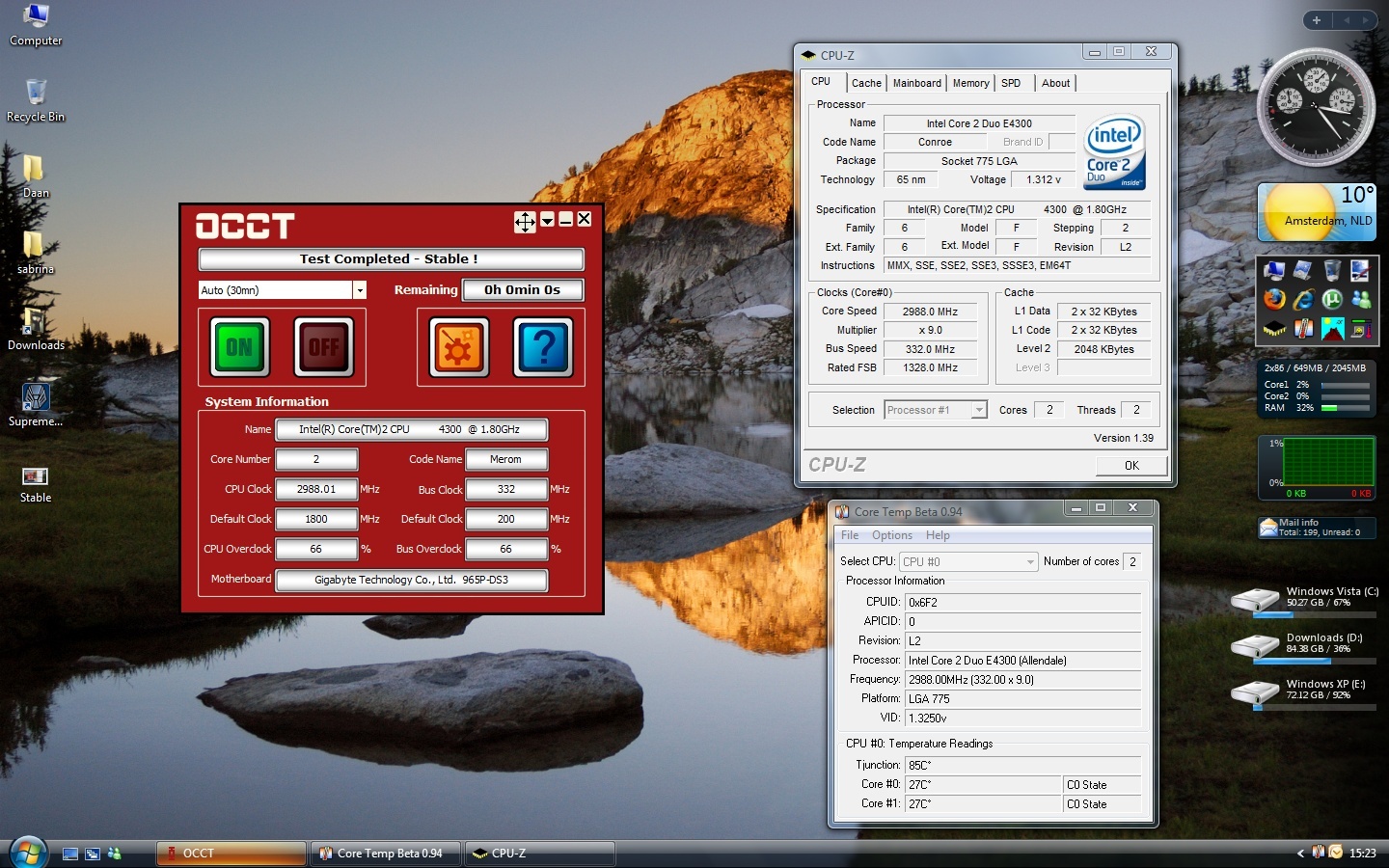Stop the OCCT test with OFF button
1389x868 pixels.
(x=324, y=347)
